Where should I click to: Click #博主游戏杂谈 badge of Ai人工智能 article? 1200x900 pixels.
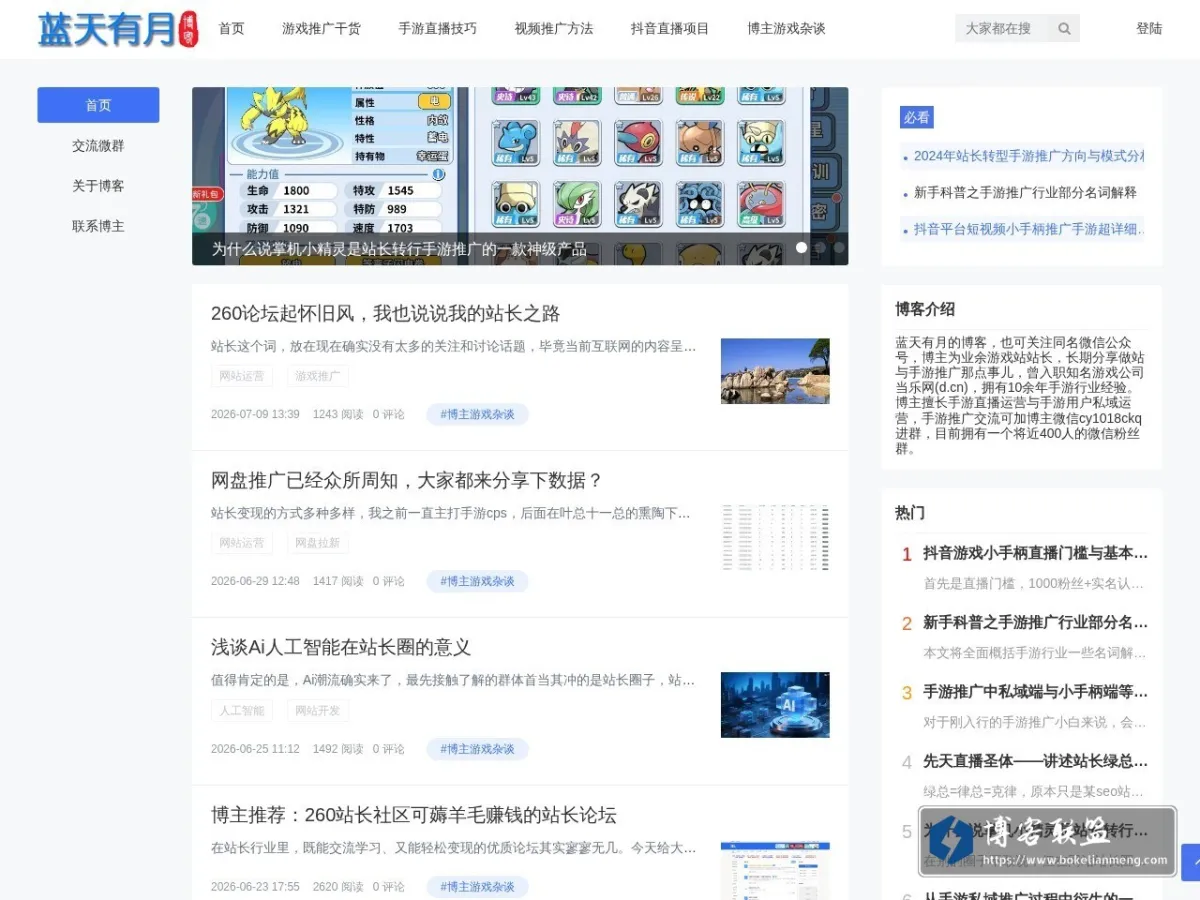click(x=477, y=749)
